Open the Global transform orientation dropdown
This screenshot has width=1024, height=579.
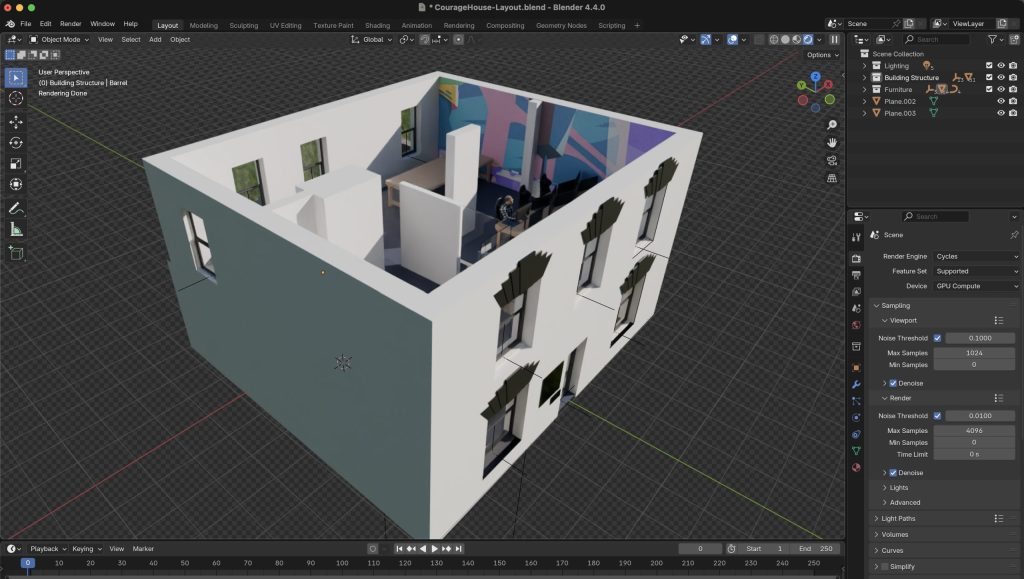[x=373, y=40]
